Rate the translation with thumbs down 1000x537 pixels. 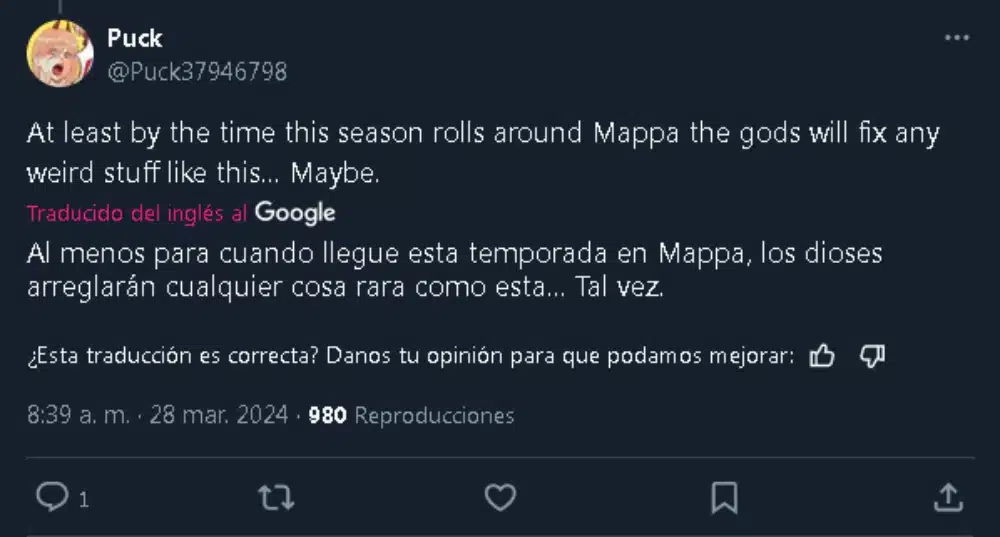pos(872,357)
